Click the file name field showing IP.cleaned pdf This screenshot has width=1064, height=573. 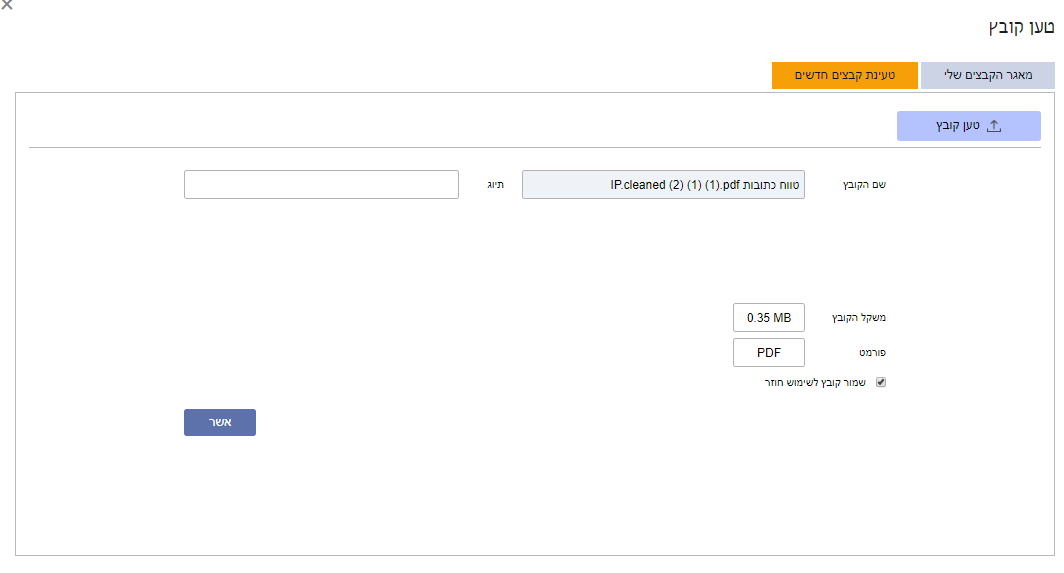pos(663,185)
